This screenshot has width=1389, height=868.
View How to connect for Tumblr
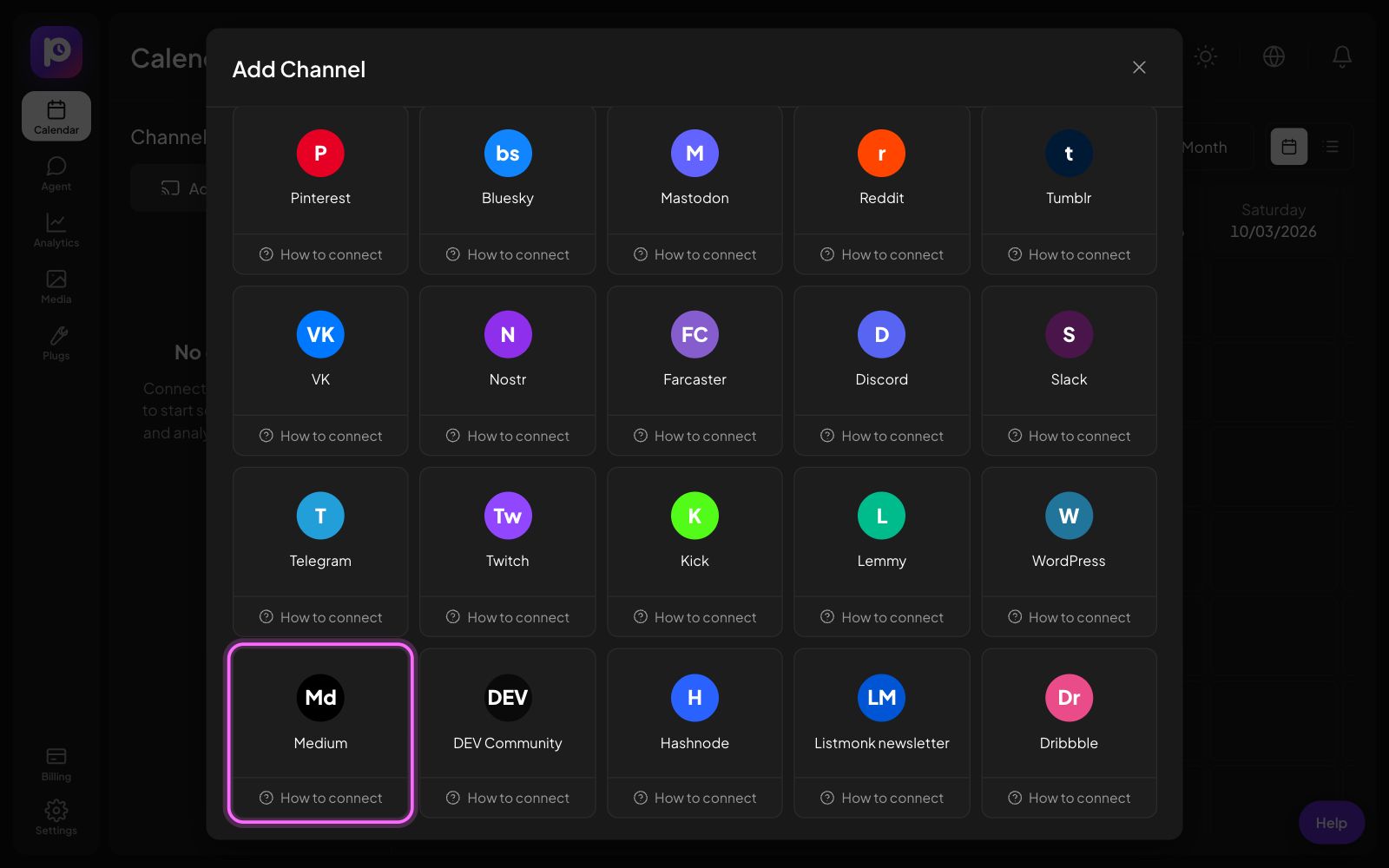click(x=1069, y=254)
